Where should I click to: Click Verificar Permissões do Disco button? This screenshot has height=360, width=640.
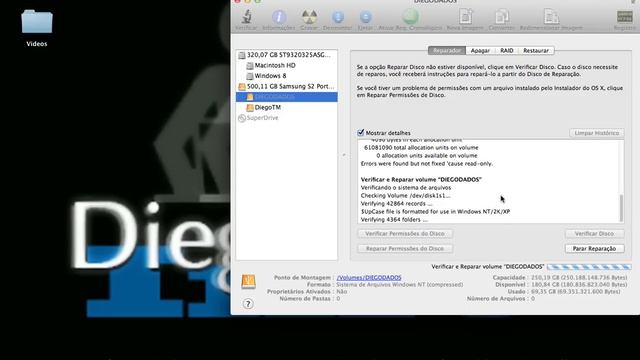[x=405, y=234]
